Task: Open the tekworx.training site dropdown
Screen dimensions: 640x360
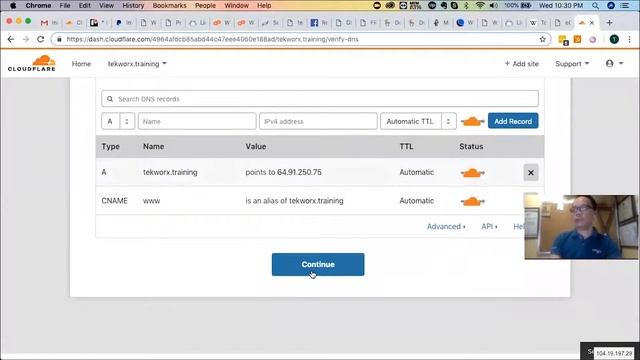Action: pyautogui.click(x=137, y=64)
